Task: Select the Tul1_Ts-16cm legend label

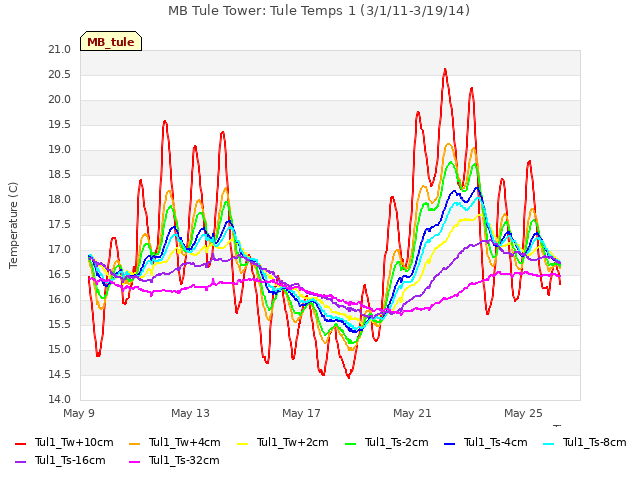Action: [70, 460]
